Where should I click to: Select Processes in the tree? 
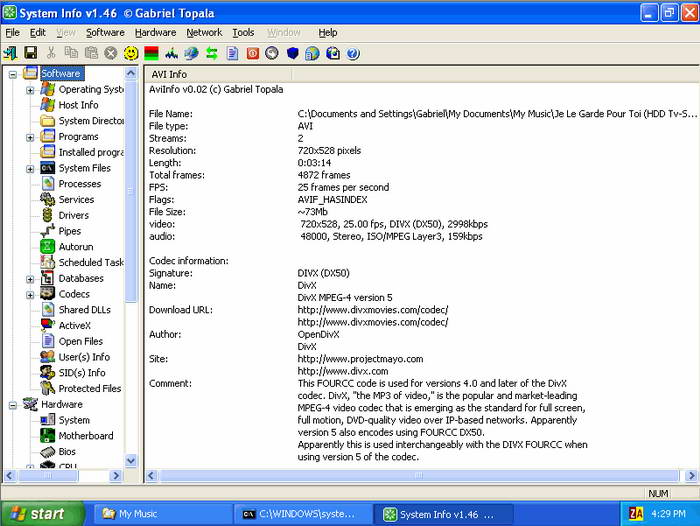click(x=79, y=184)
